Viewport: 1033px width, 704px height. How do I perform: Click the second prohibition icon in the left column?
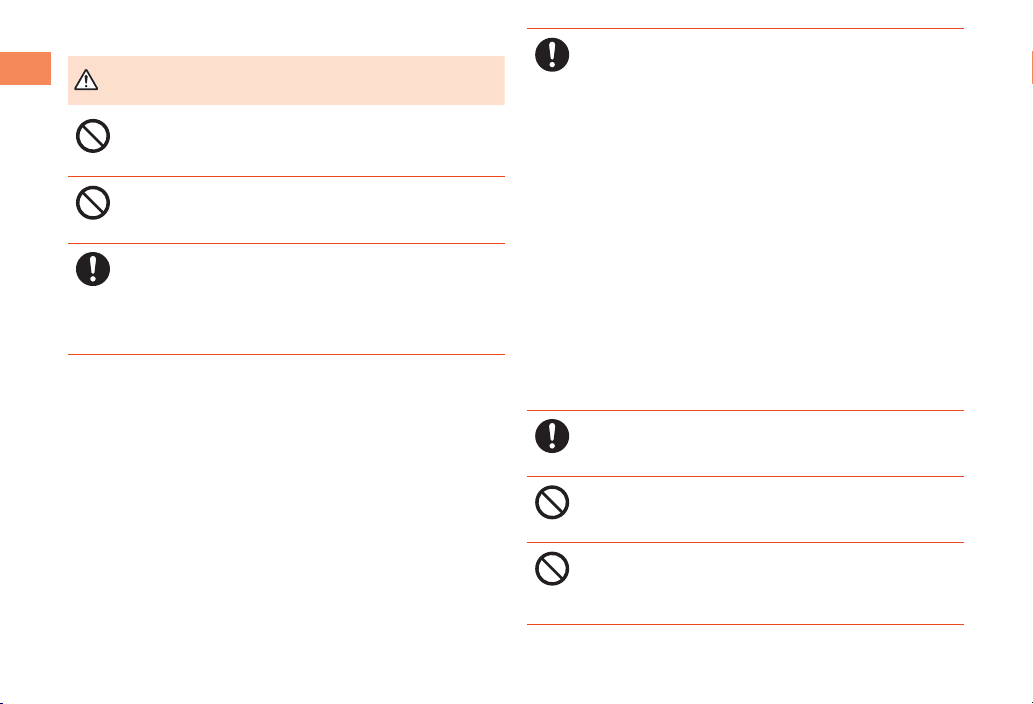pos(93,203)
